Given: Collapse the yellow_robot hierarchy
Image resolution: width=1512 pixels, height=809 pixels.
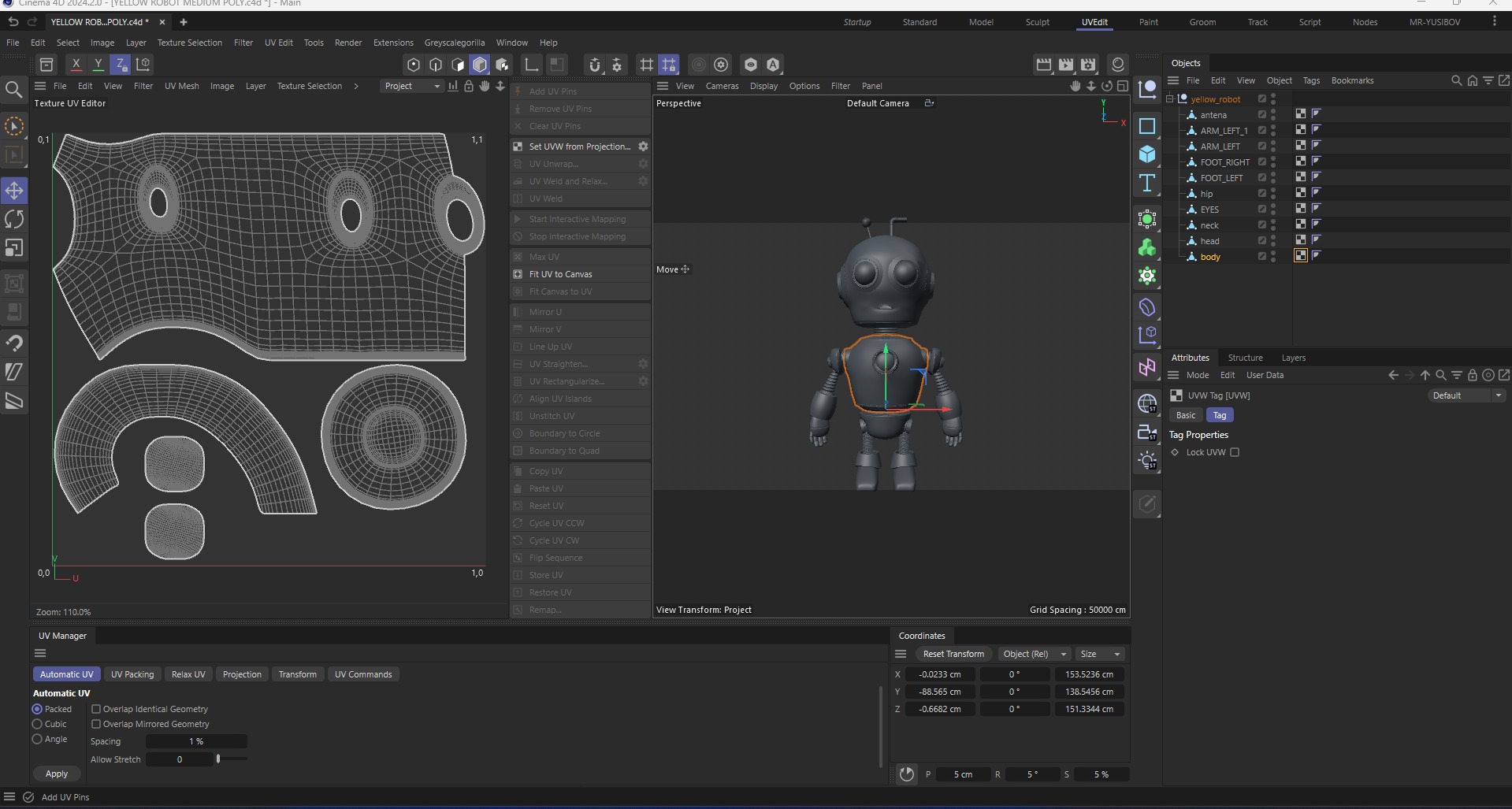Looking at the screenshot, I should pyautogui.click(x=1170, y=99).
